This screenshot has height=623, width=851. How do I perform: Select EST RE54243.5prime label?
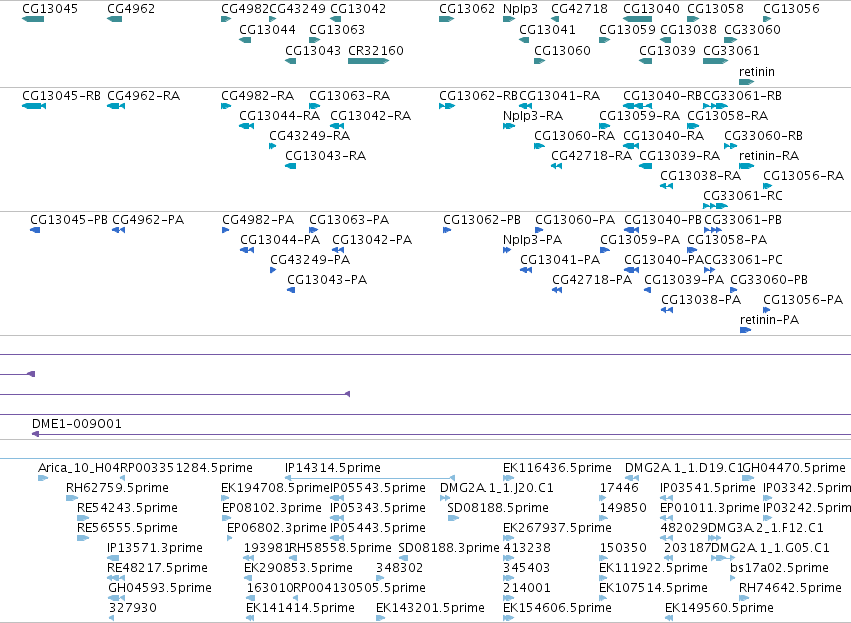(128, 508)
